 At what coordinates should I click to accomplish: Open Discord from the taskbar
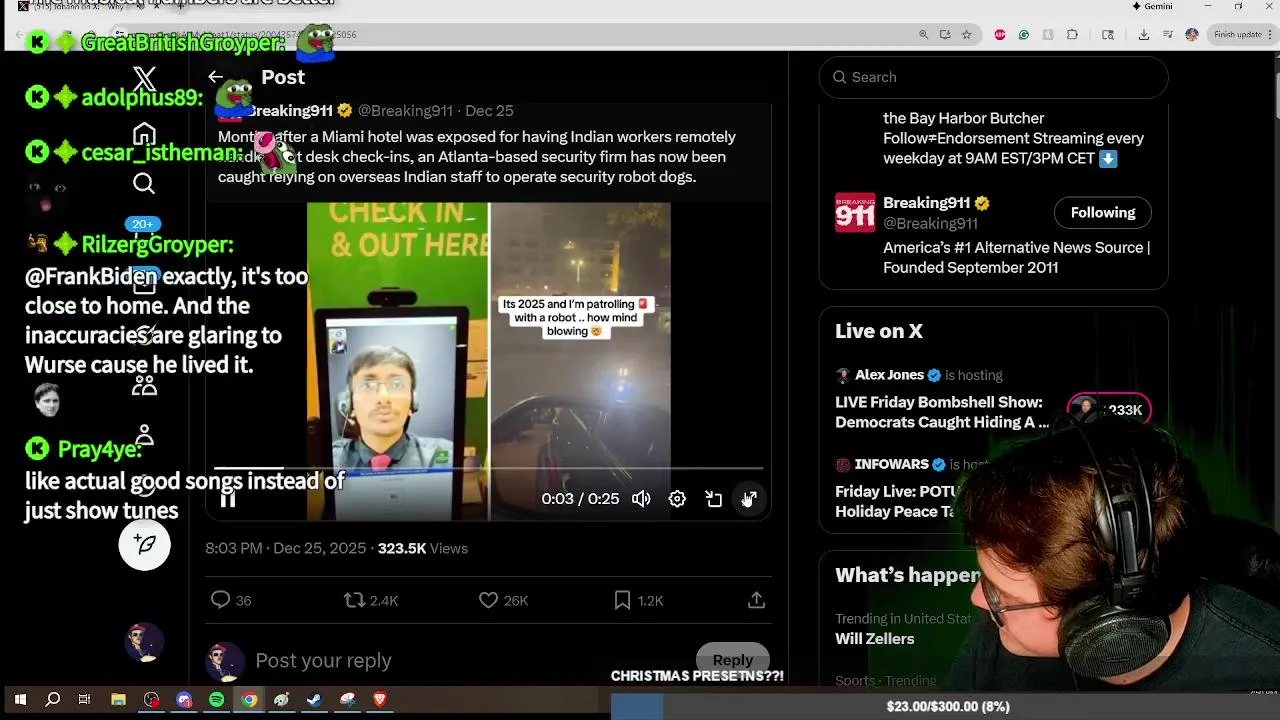tap(184, 700)
